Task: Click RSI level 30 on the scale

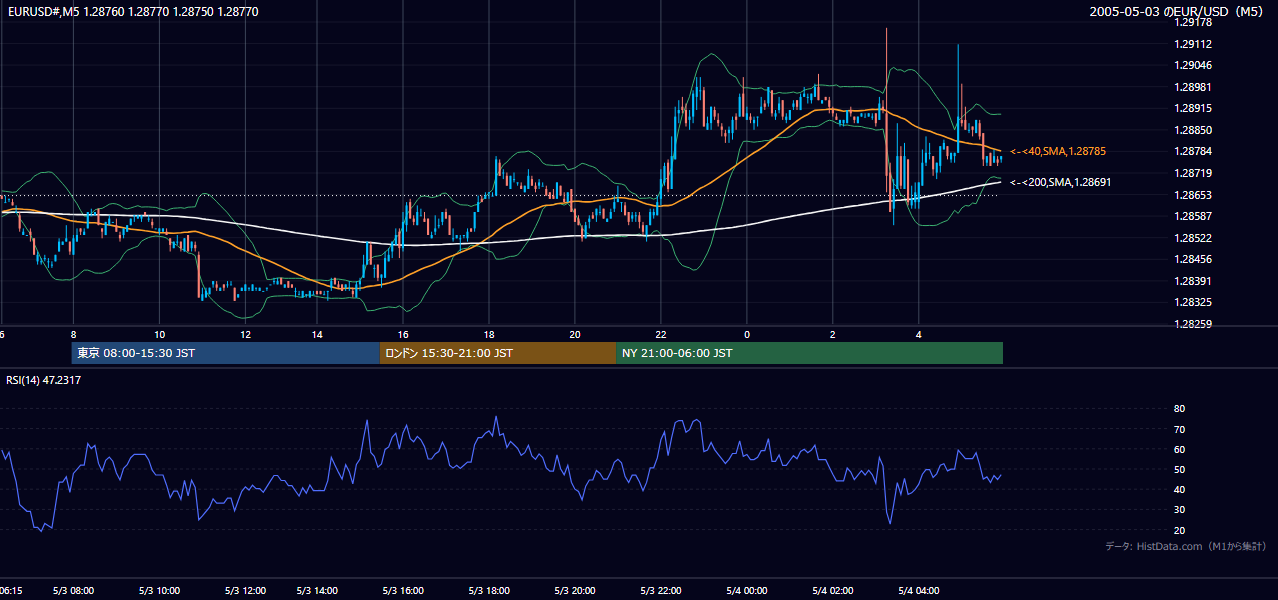Action: click(1179, 509)
